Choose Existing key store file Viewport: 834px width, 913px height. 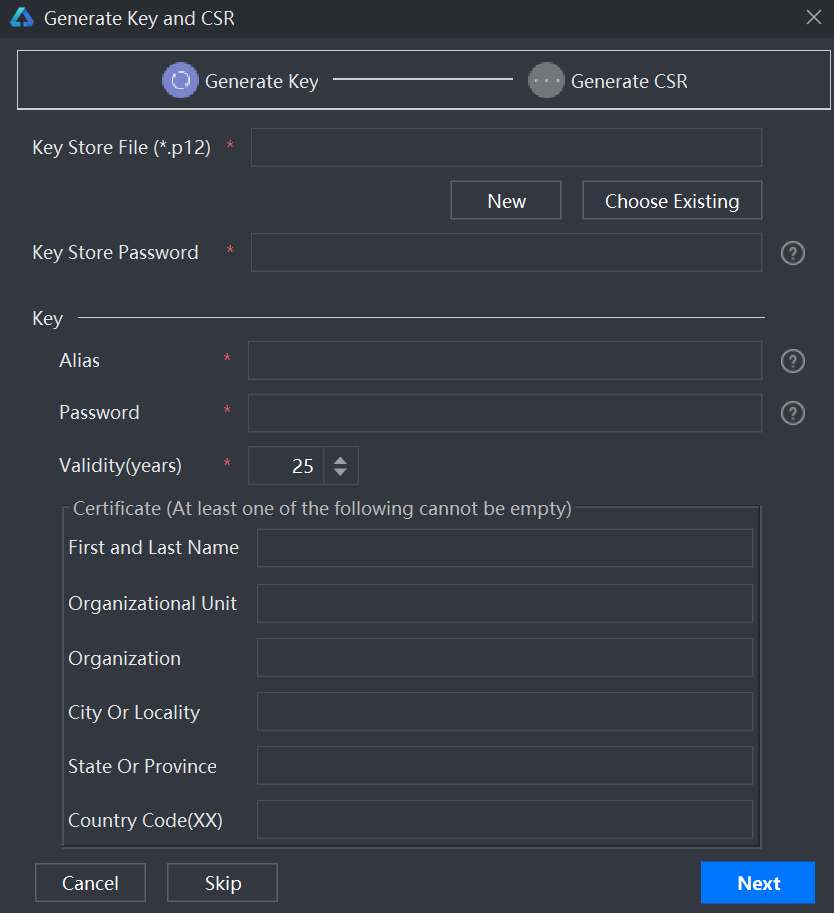[x=672, y=200]
